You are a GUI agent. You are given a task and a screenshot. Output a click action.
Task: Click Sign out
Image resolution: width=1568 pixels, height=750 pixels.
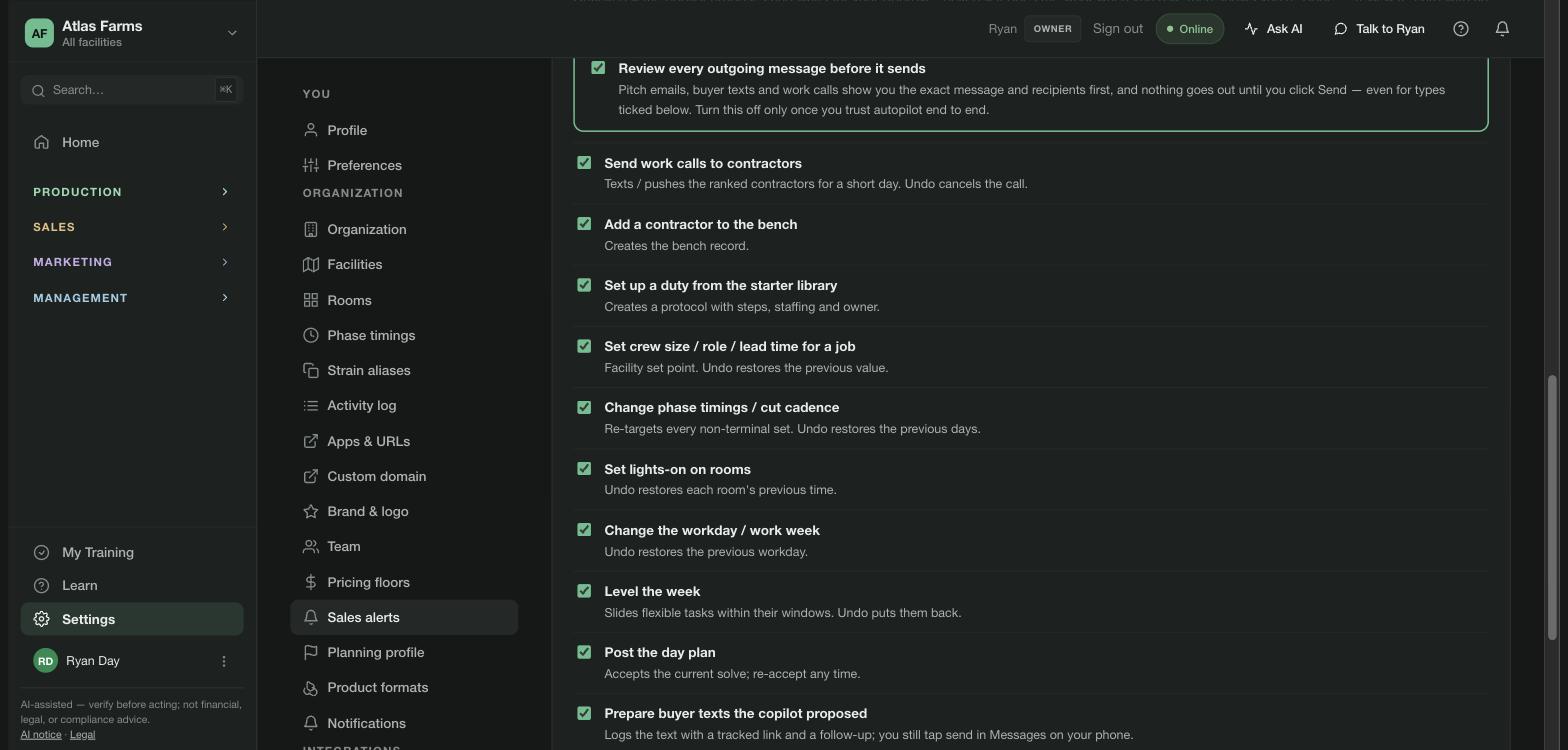[1118, 29]
